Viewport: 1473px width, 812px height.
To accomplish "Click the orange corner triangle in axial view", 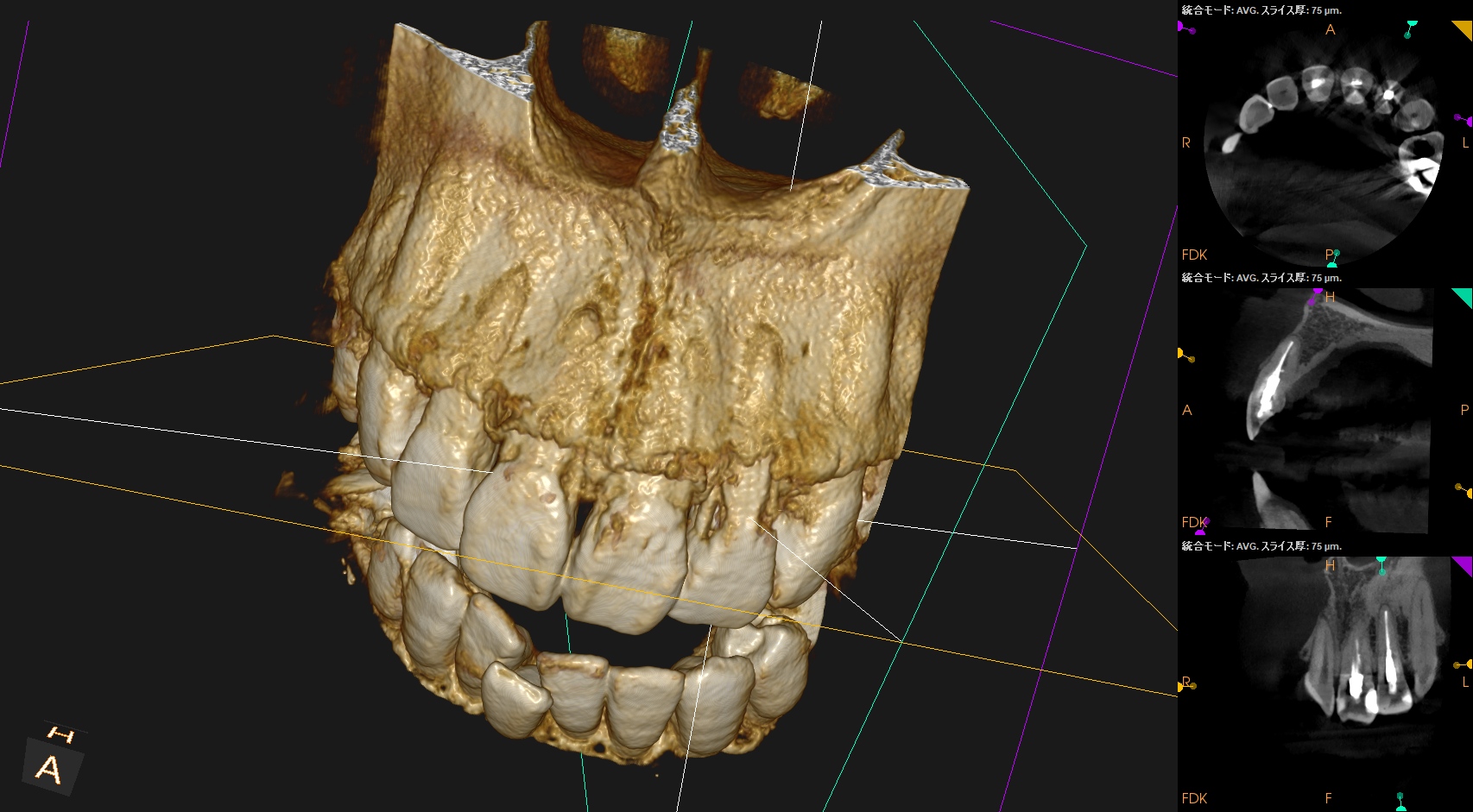I will click(1464, 28).
